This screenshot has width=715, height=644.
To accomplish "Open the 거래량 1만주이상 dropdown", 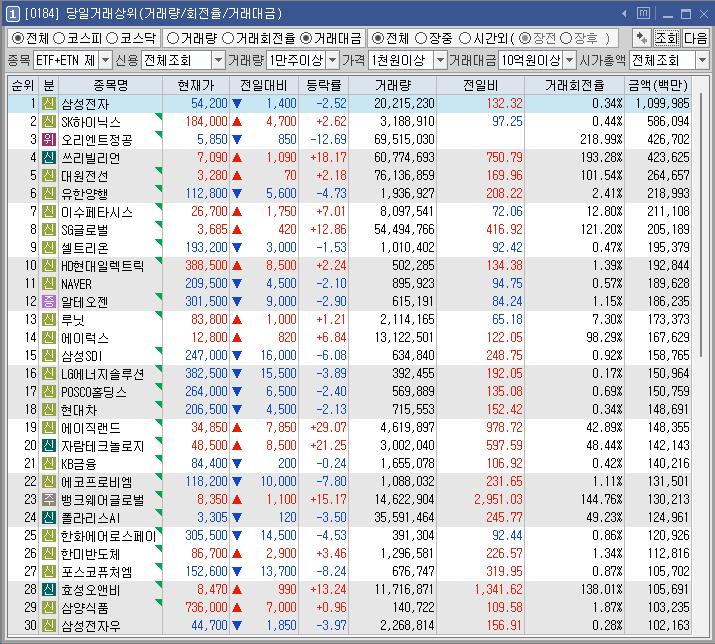I will 333,60.
